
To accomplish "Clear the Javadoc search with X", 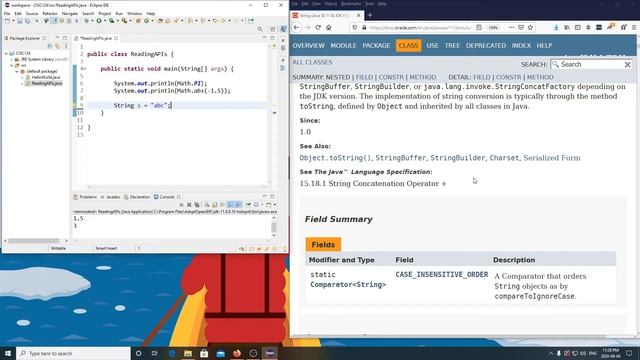I will tap(628, 64).
